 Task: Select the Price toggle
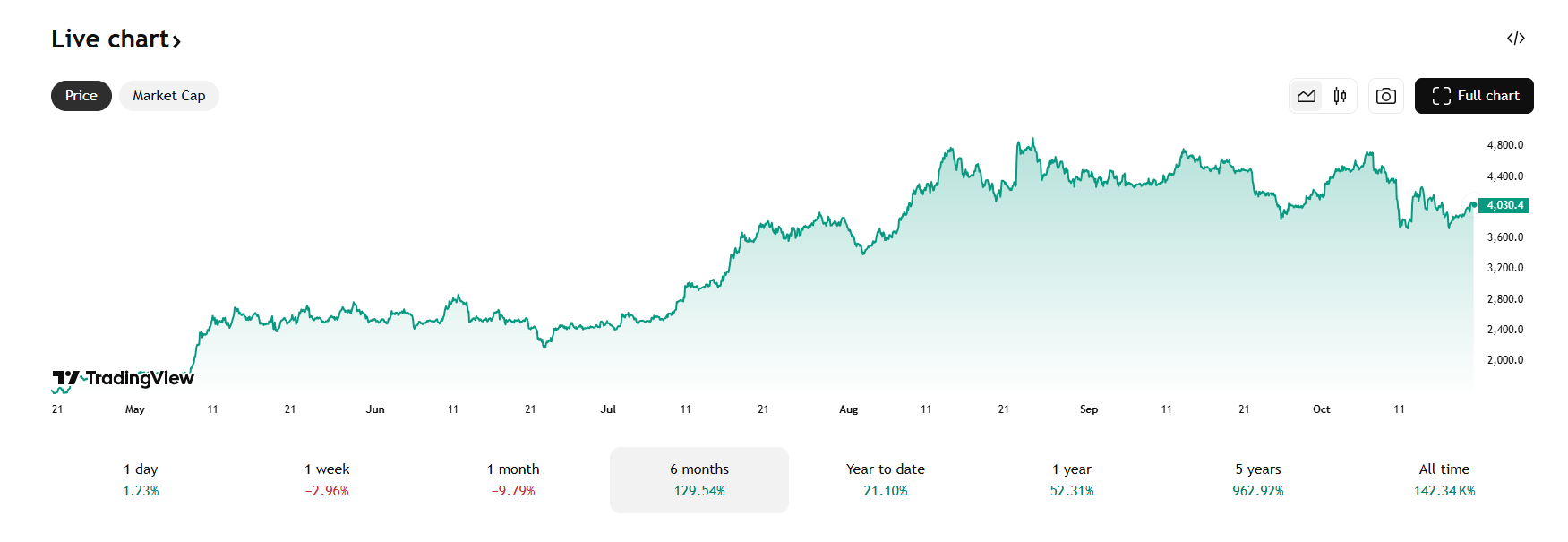click(x=81, y=96)
